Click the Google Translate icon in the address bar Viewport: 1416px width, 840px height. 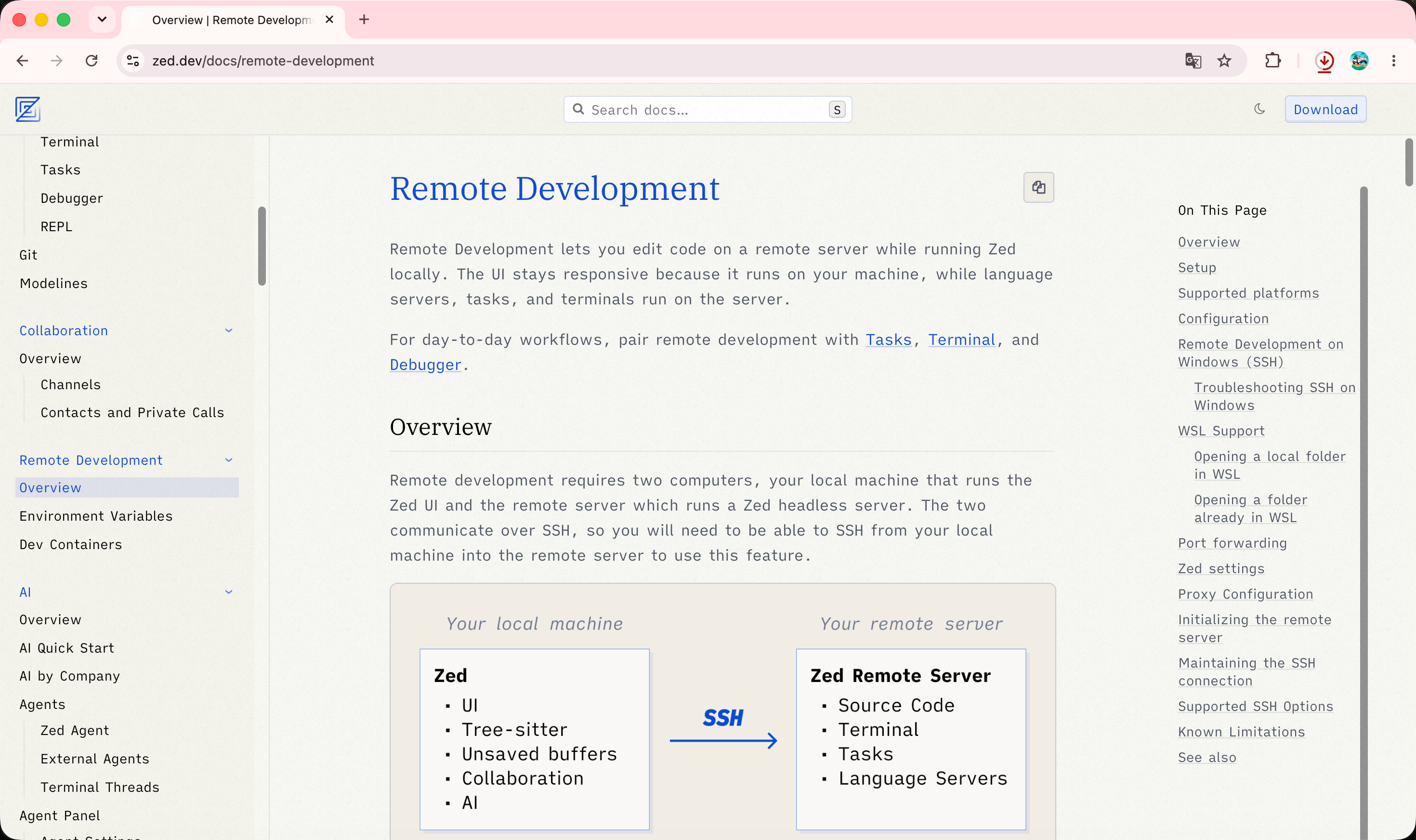pos(1193,61)
